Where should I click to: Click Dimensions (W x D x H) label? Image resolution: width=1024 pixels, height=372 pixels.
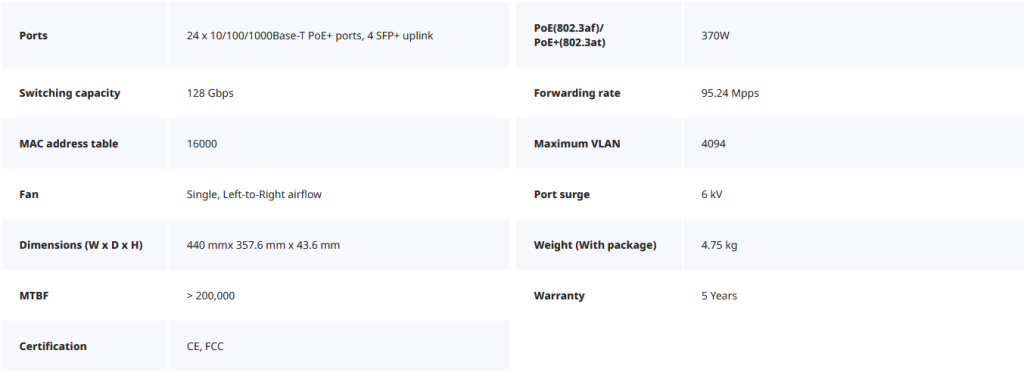coord(81,245)
